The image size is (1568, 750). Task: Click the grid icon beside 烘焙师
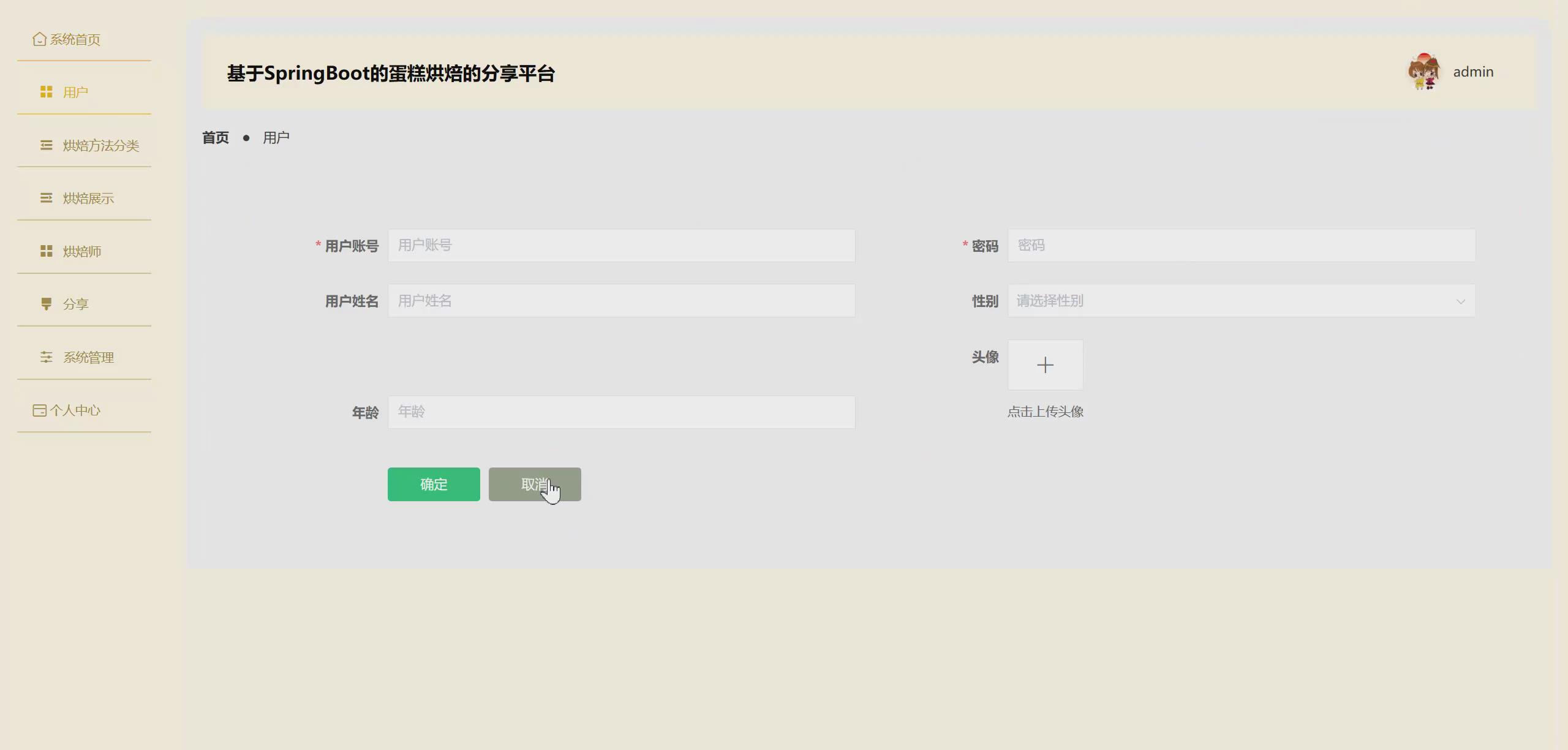pyautogui.click(x=46, y=251)
